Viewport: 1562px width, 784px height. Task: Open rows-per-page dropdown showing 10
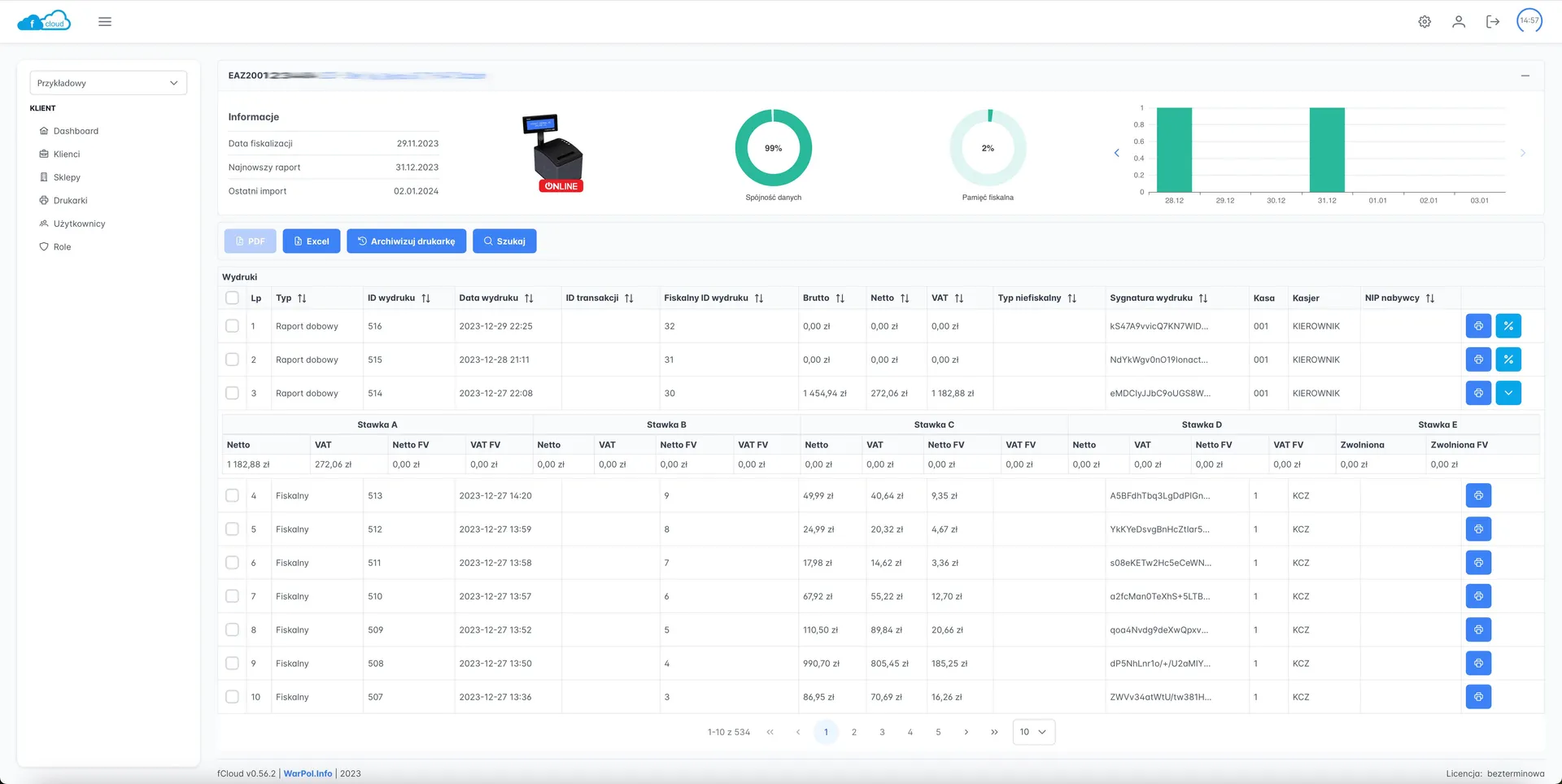coord(1033,732)
